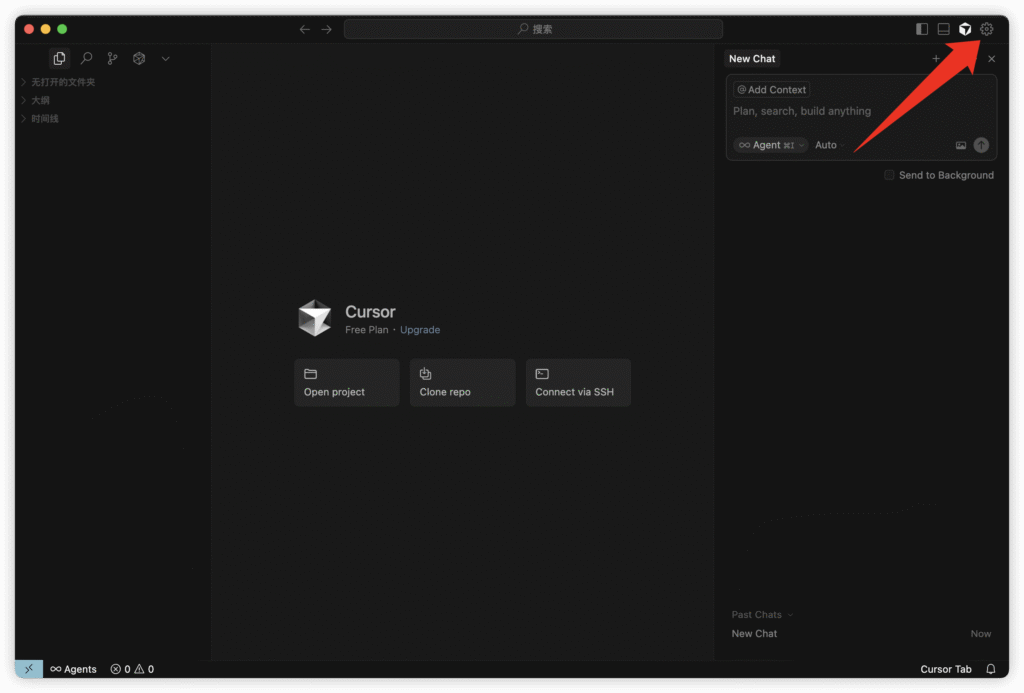The image size is (1024, 693).
Task: Open the Source Control branch icon
Action: (x=113, y=59)
